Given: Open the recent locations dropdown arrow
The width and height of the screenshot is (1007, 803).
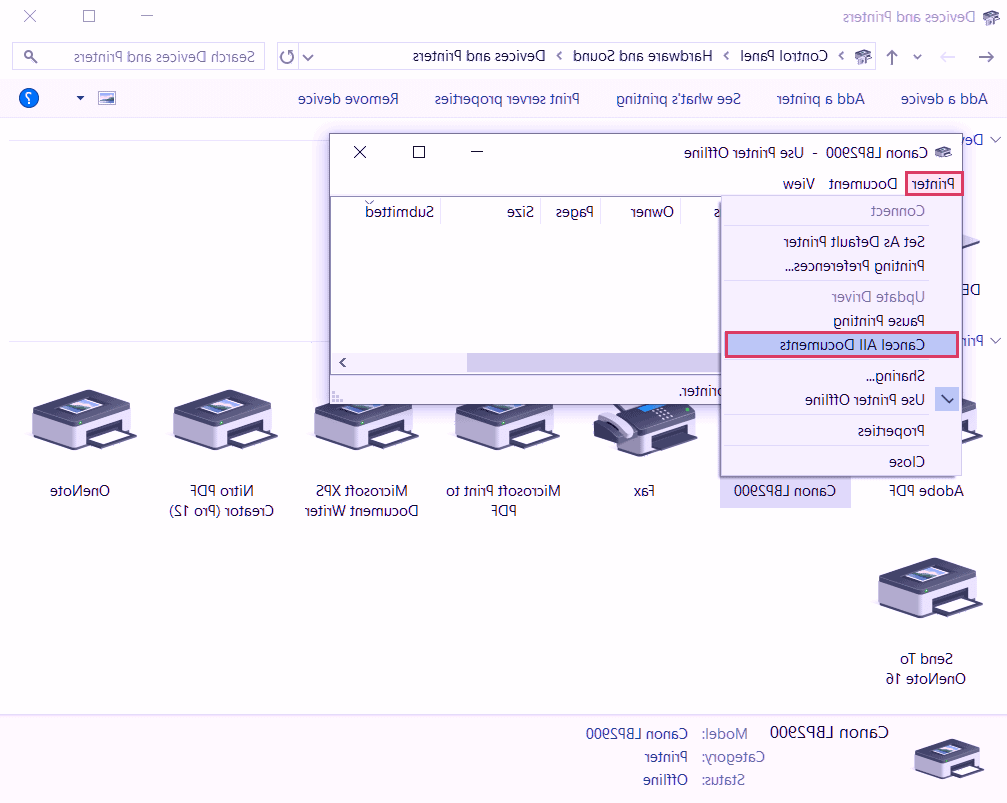Looking at the screenshot, I should pyautogui.click(x=917, y=57).
